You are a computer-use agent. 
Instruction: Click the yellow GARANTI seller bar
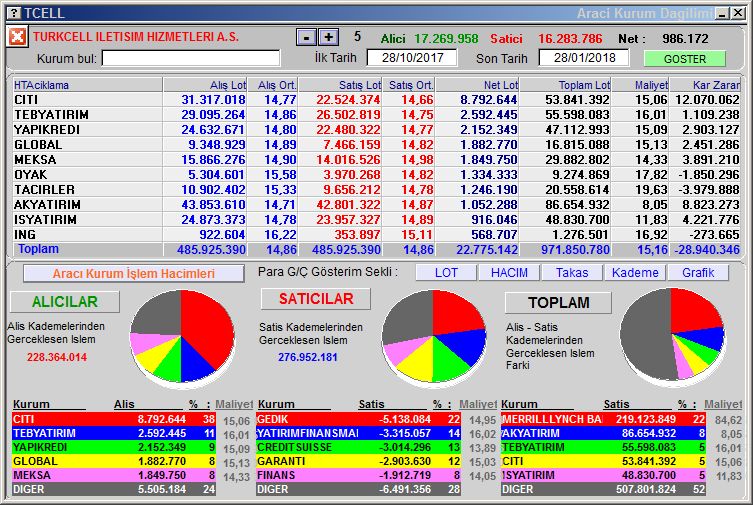point(359,461)
